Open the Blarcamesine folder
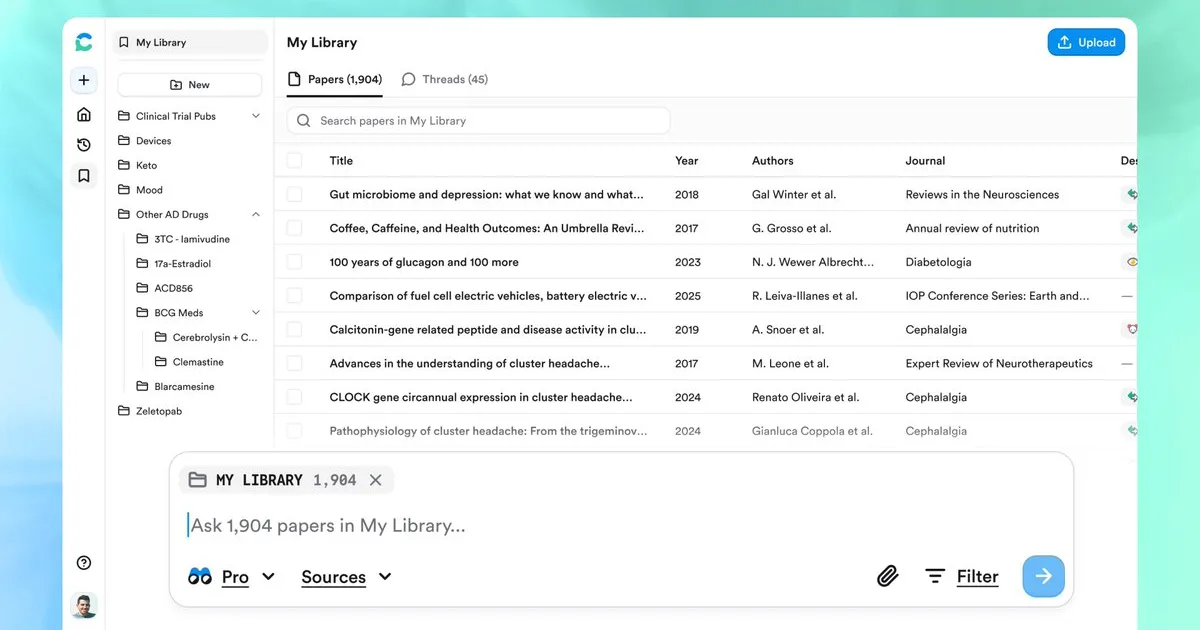 click(x=184, y=387)
